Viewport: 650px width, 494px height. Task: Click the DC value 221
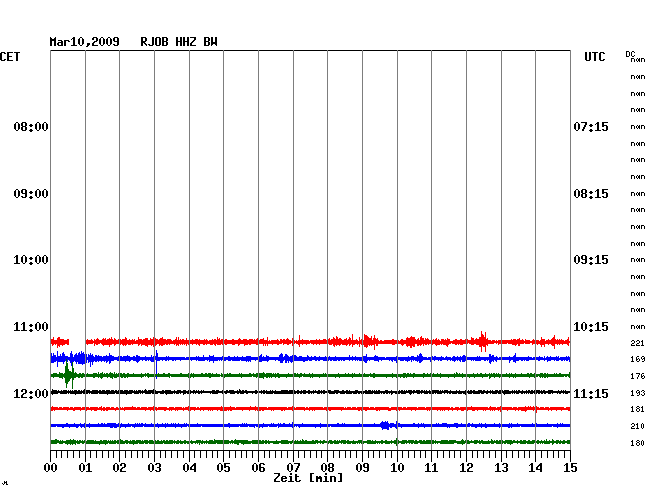pyautogui.click(x=638, y=343)
